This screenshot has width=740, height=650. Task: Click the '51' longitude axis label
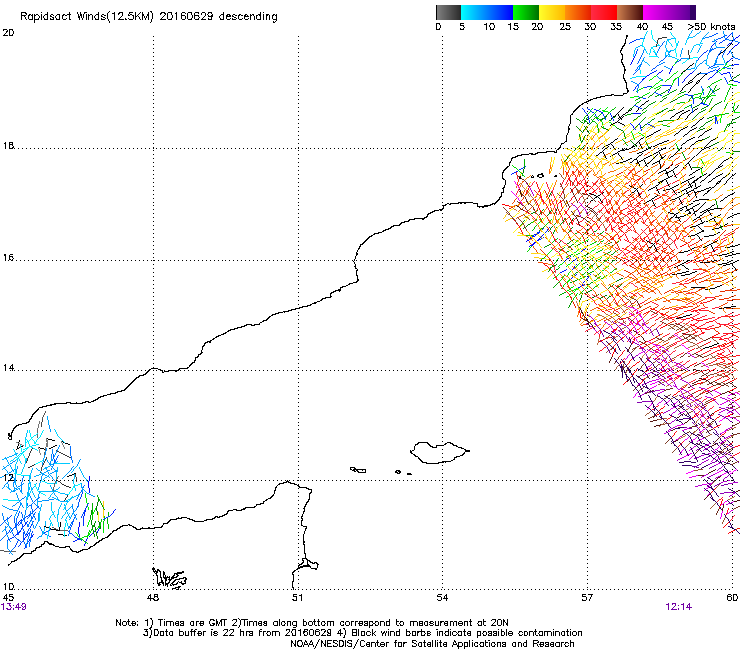tap(297, 598)
